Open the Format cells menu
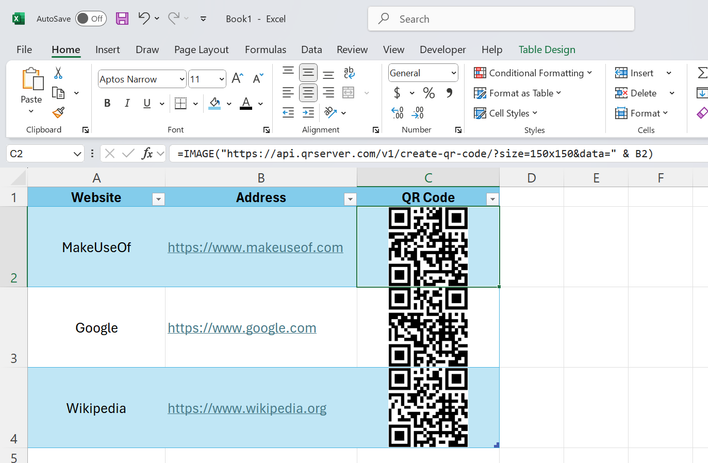The image size is (708, 463). click(641, 113)
